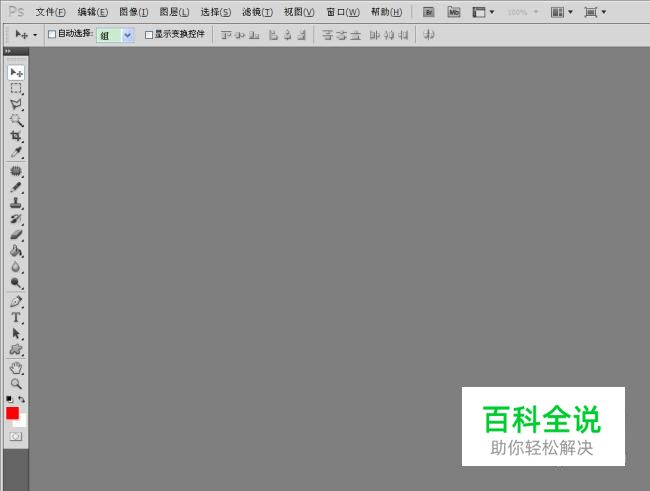The image size is (650, 491).
Task: Open the 视图(V) menu
Action: [299, 12]
